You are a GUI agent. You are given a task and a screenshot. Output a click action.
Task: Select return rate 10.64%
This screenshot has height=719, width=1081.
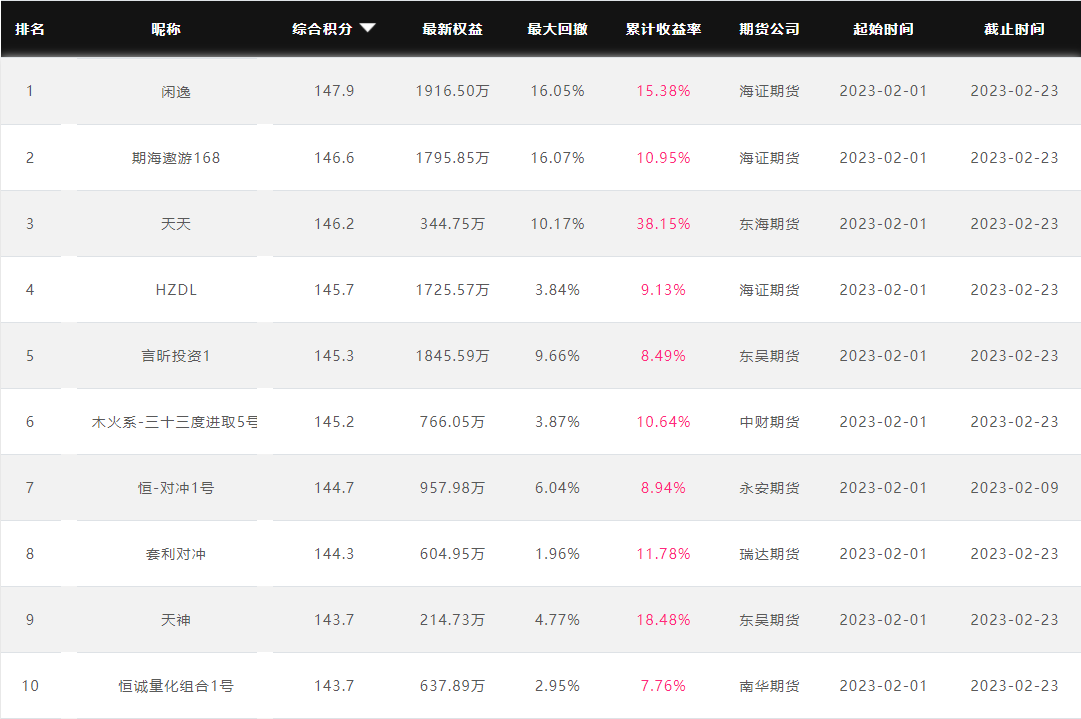(663, 422)
